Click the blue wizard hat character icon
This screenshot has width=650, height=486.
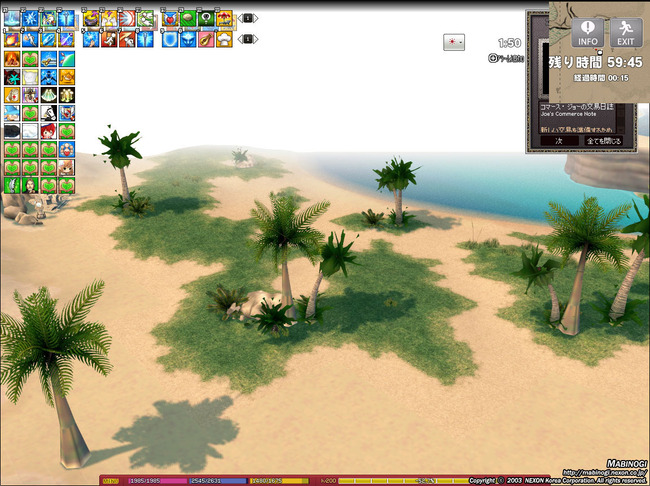pos(12,113)
